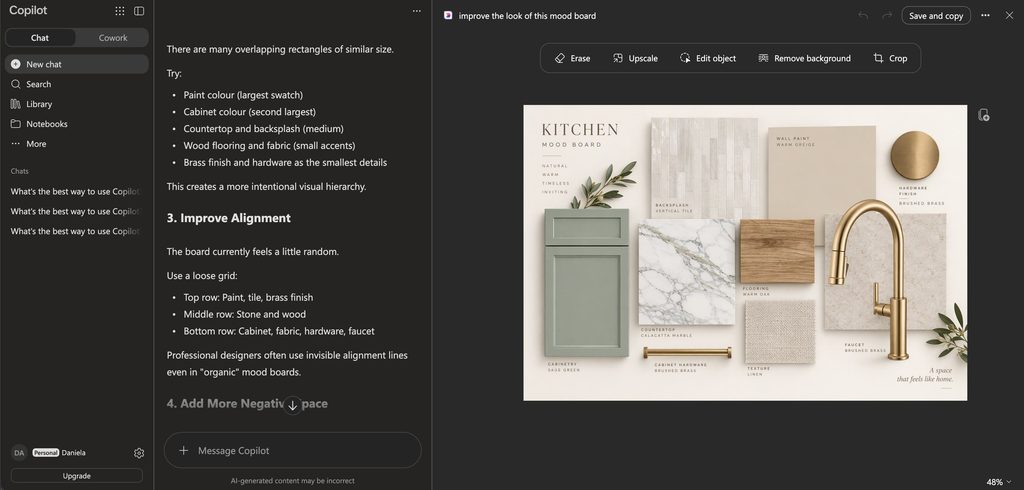Click Save and copy button
Screen dimensions: 1024x490
point(936,16)
